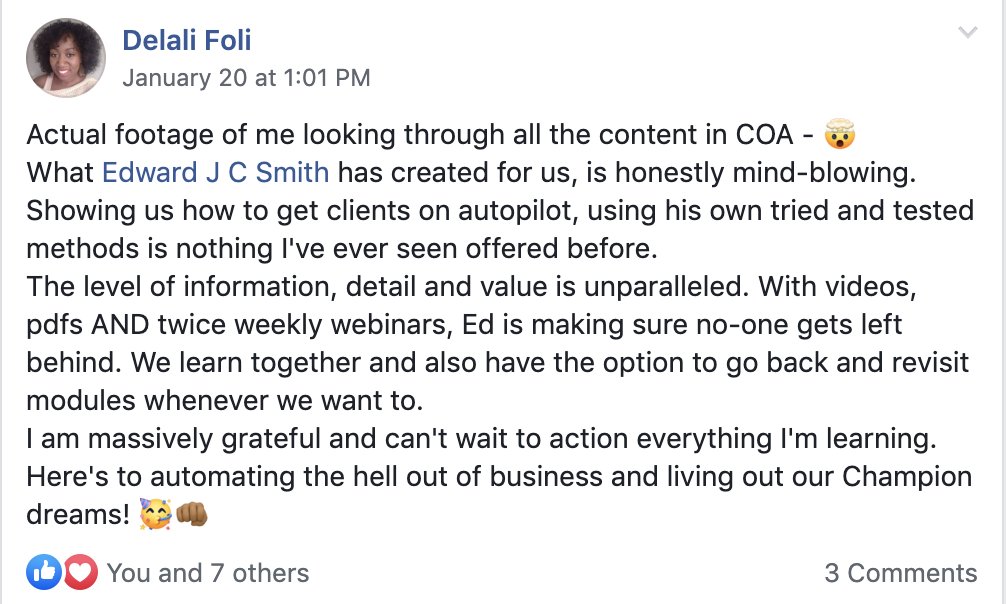1006x604 pixels.
Task: Expand the "3 Comments" thread
Action: tap(900, 573)
